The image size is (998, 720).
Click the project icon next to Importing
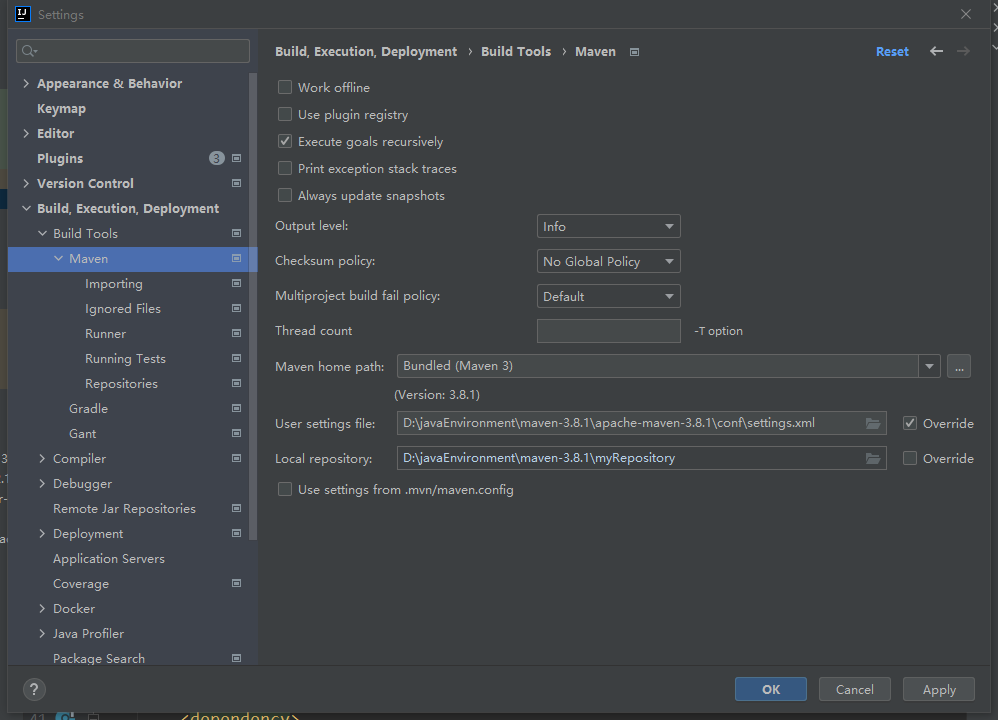236,283
